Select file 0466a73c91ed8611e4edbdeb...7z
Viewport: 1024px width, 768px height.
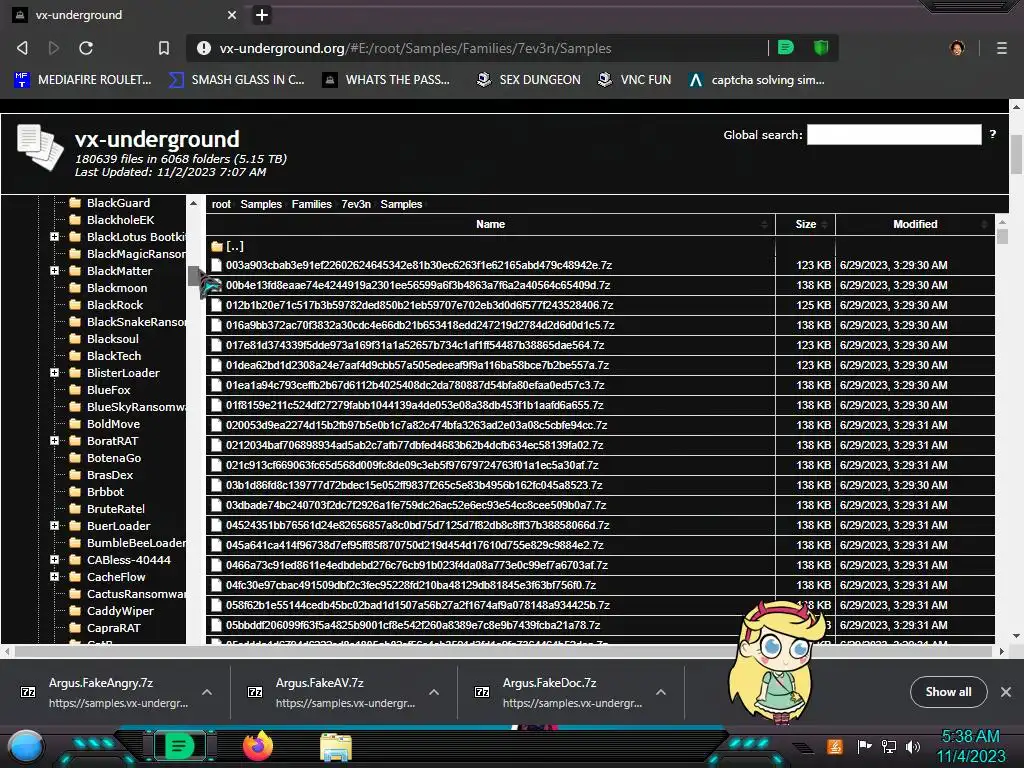click(417, 565)
